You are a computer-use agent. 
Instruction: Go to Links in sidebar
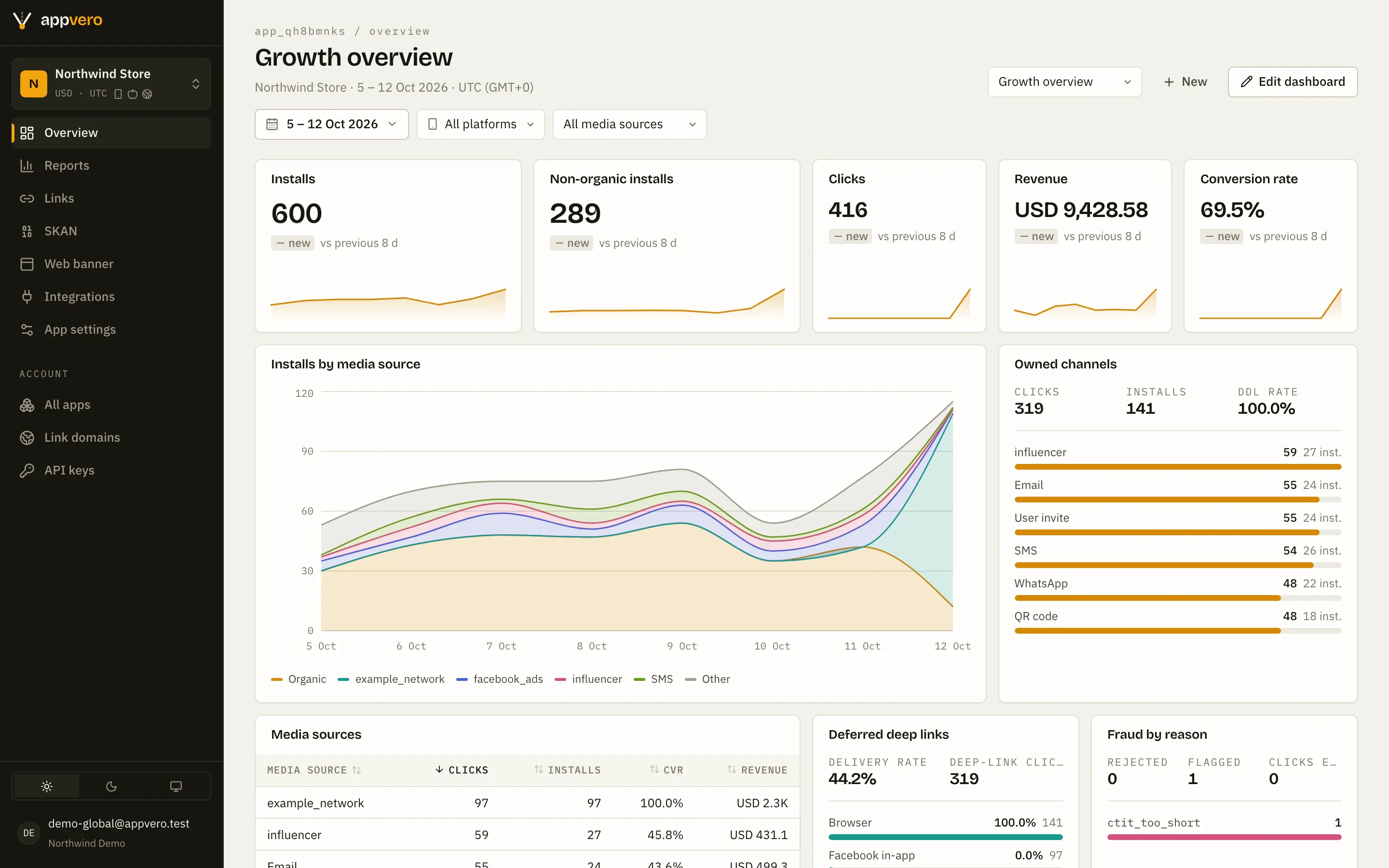coord(111,198)
